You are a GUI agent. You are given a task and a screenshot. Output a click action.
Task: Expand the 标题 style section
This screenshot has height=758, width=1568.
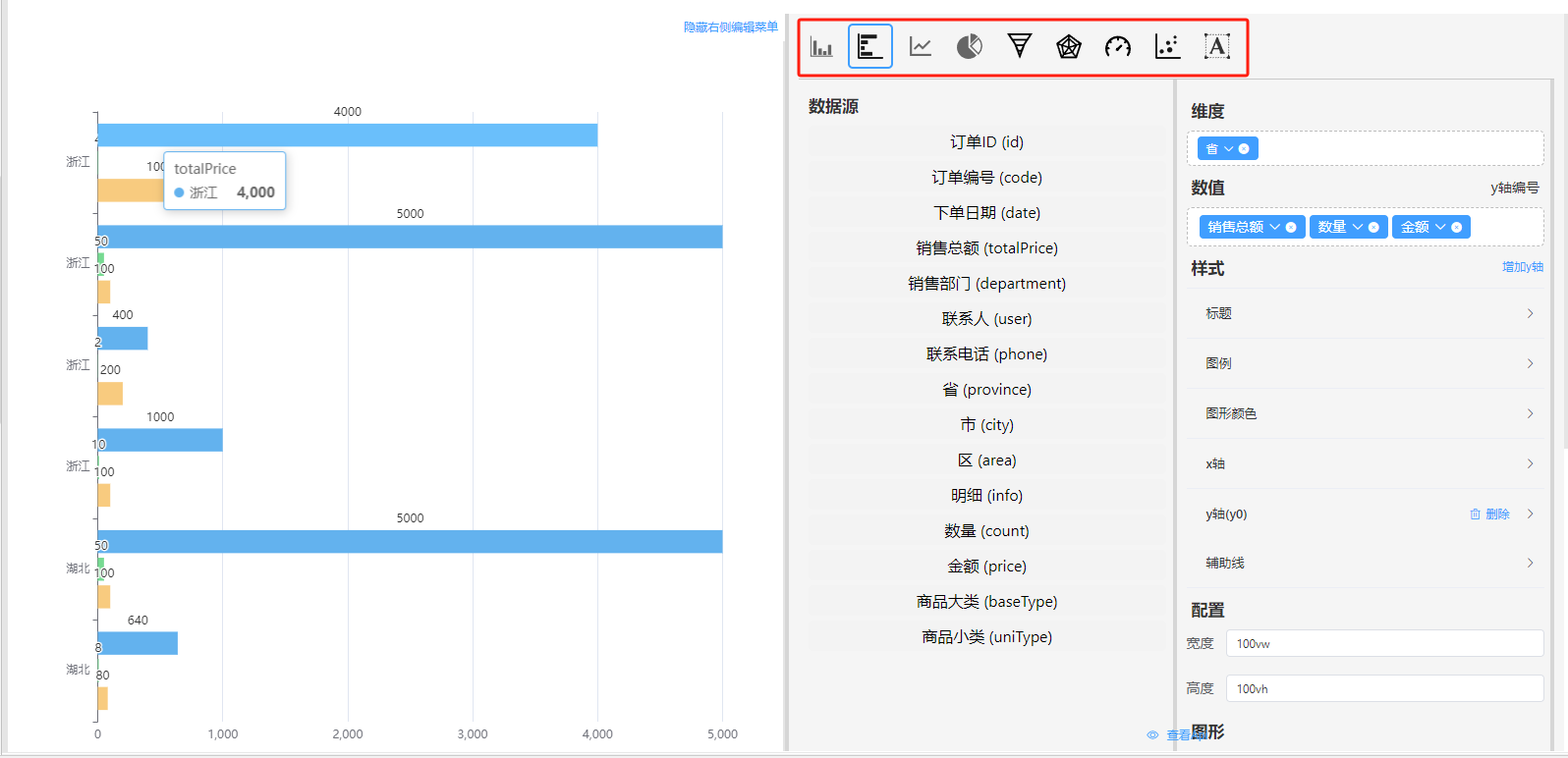click(1368, 313)
